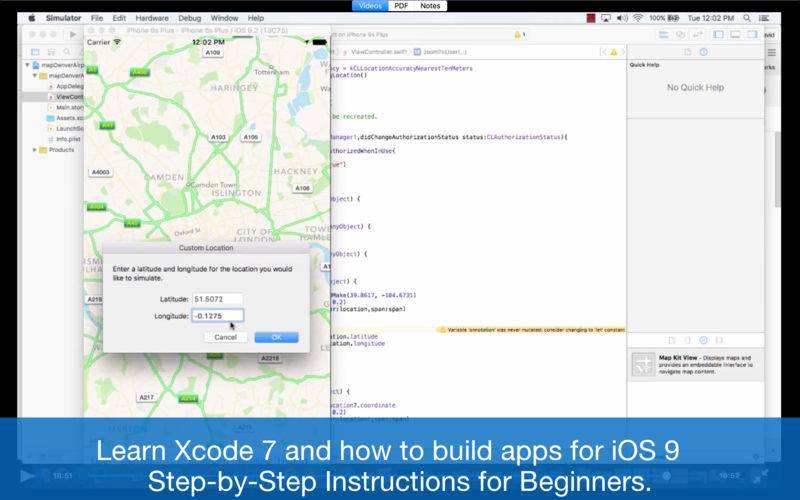This screenshot has width=800, height=500.
Task: Show code snippet library icon
Action: (688, 340)
